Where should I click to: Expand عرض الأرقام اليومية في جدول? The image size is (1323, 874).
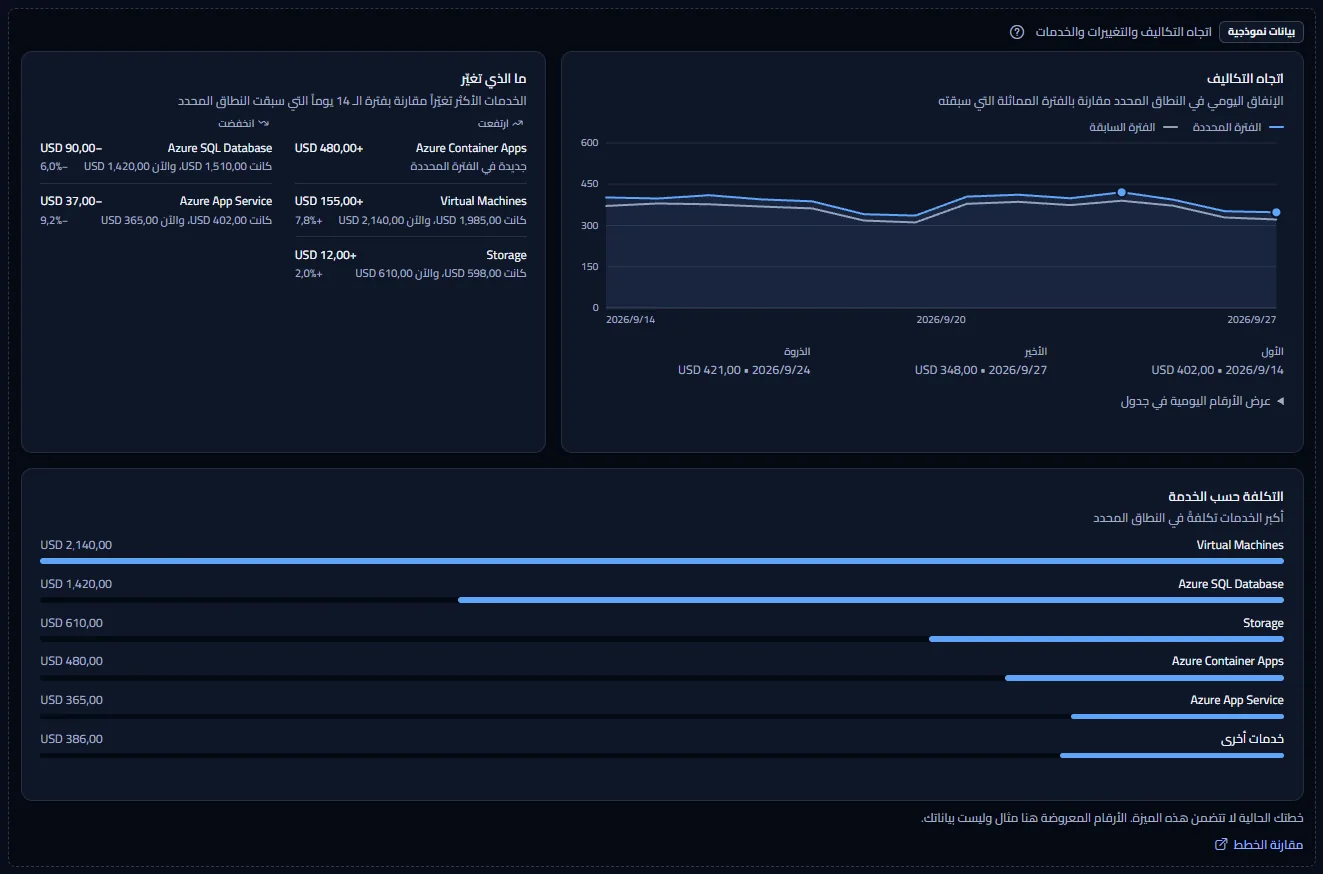(1202, 401)
